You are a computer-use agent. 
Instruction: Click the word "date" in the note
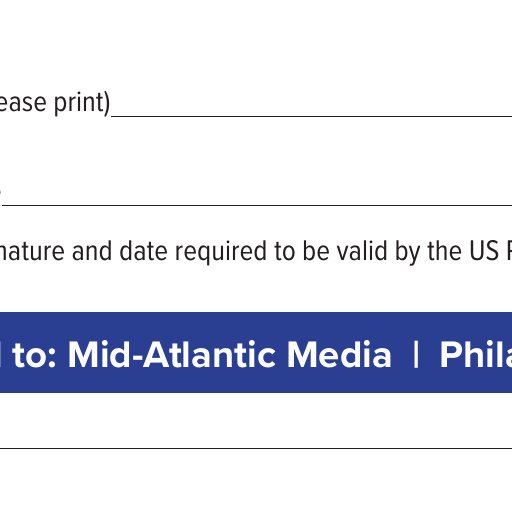point(143,251)
